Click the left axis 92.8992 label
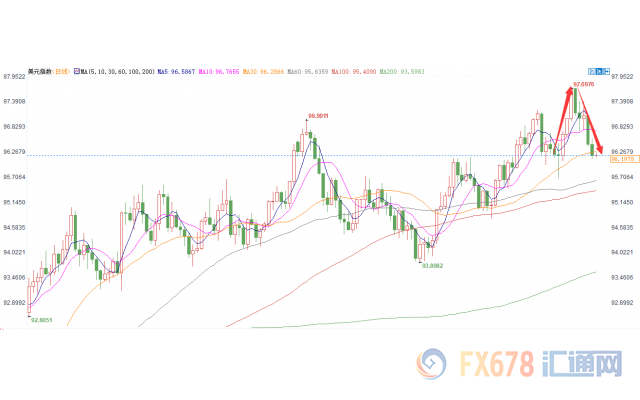 click(x=14, y=303)
